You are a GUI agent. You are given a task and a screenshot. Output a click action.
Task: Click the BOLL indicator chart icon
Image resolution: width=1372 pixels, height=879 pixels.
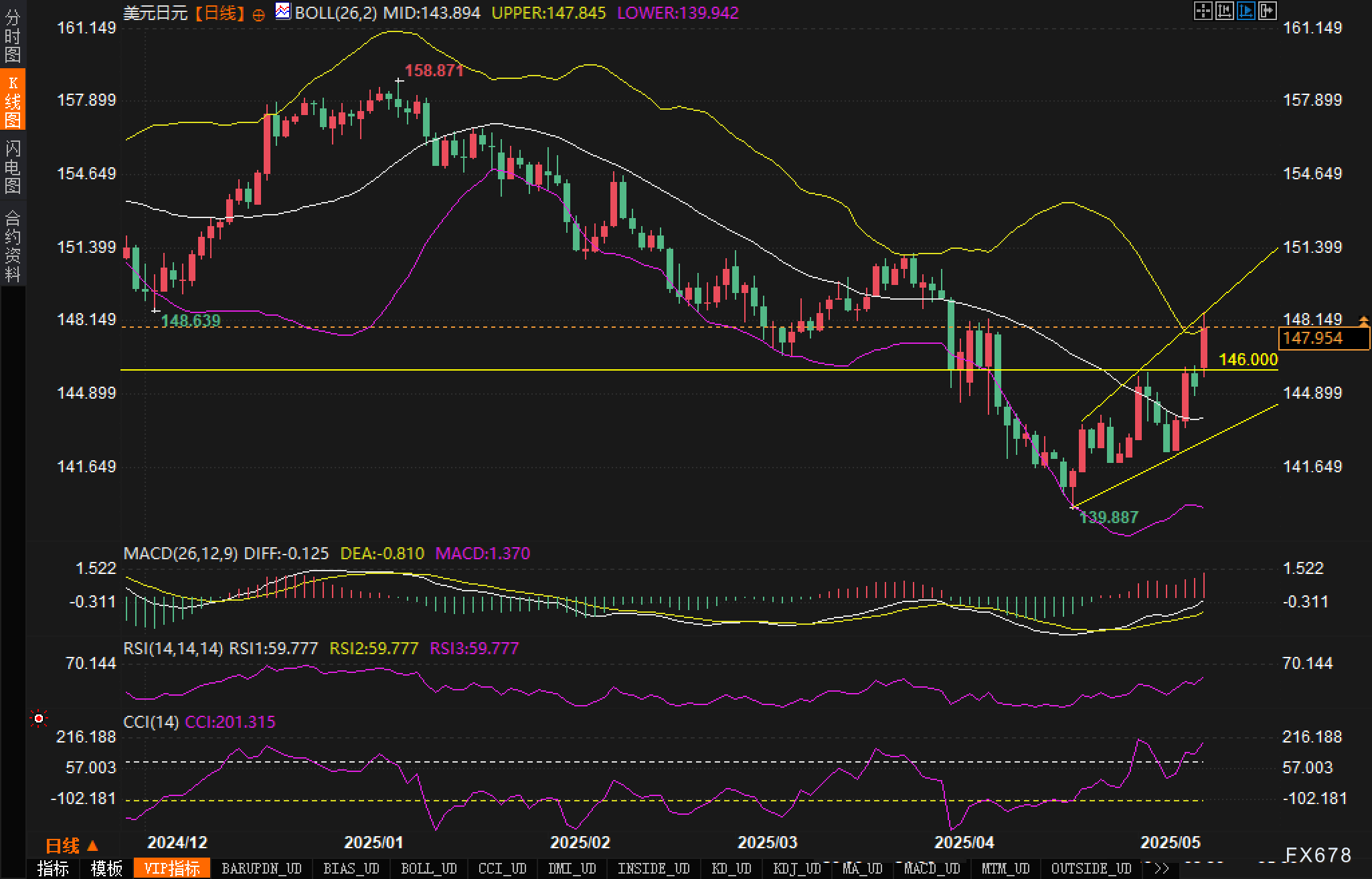pyautogui.click(x=283, y=11)
